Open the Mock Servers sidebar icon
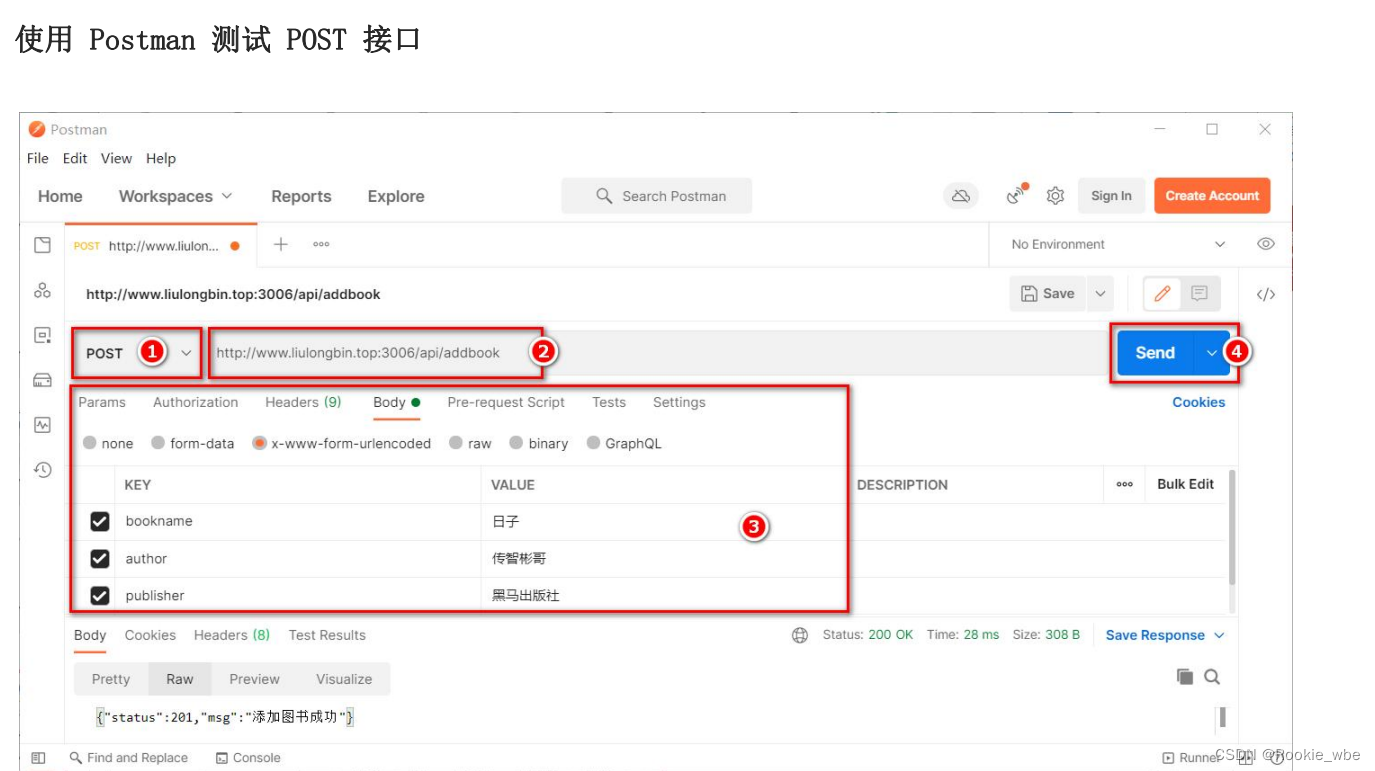Viewport: 1375px width, 771px height. pyautogui.click(x=42, y=380)
